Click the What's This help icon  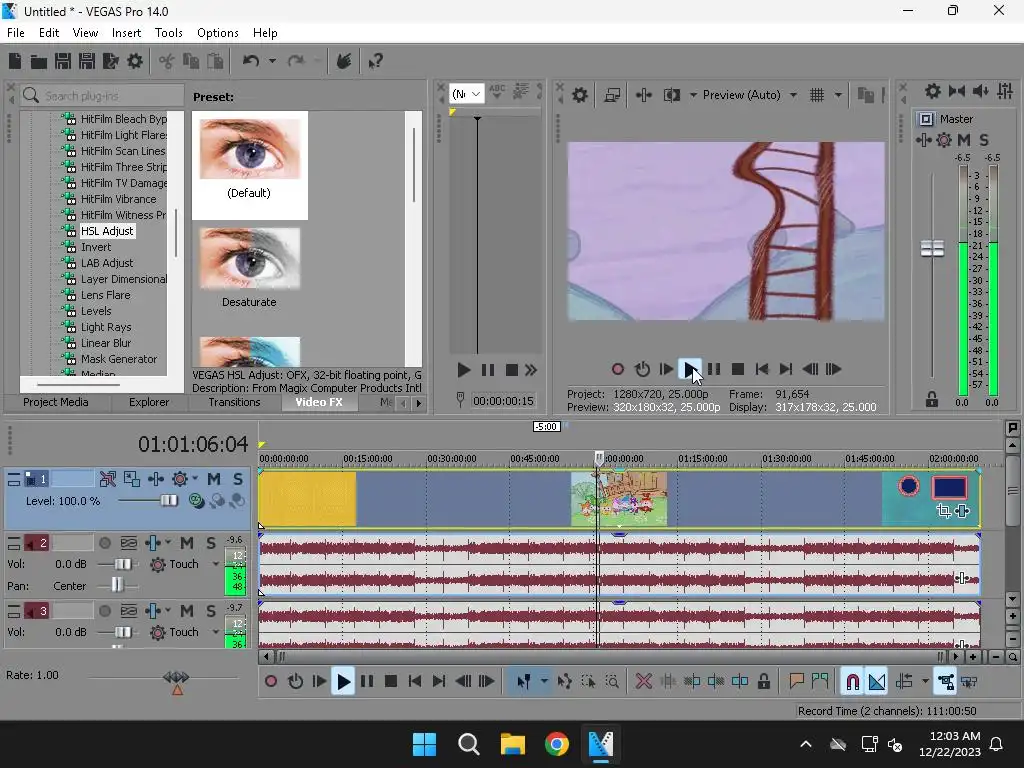[x=376, y=61]
